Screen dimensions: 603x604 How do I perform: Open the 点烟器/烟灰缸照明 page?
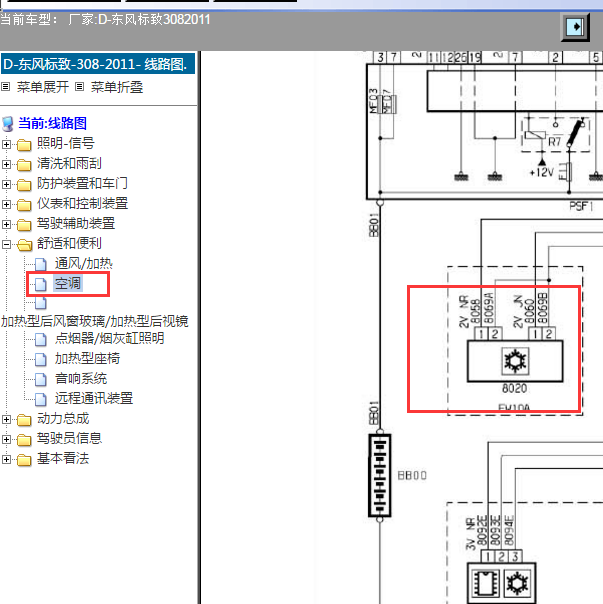[109, 339]
